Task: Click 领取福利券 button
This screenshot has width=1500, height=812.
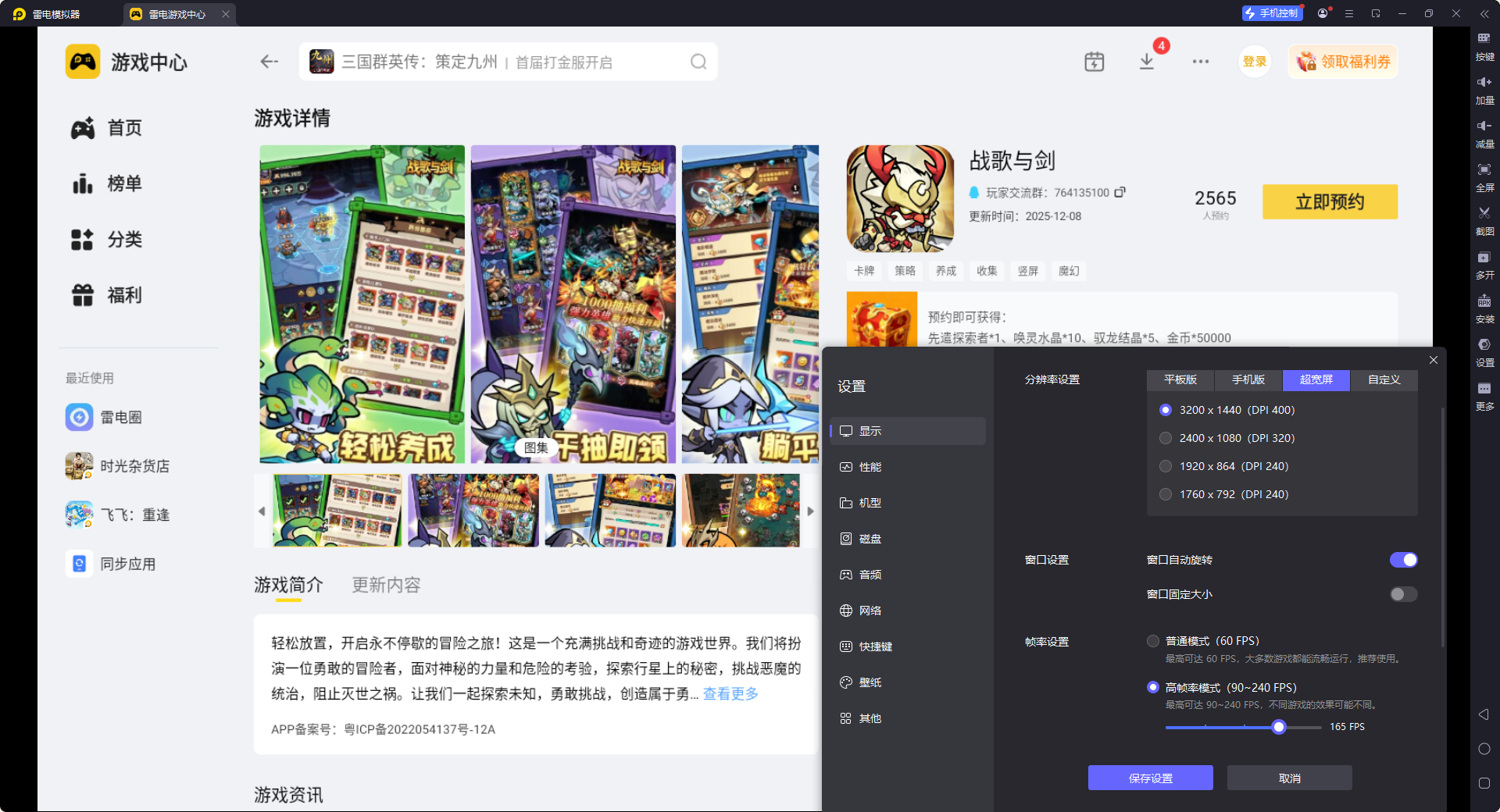Action: [1343, 62]
